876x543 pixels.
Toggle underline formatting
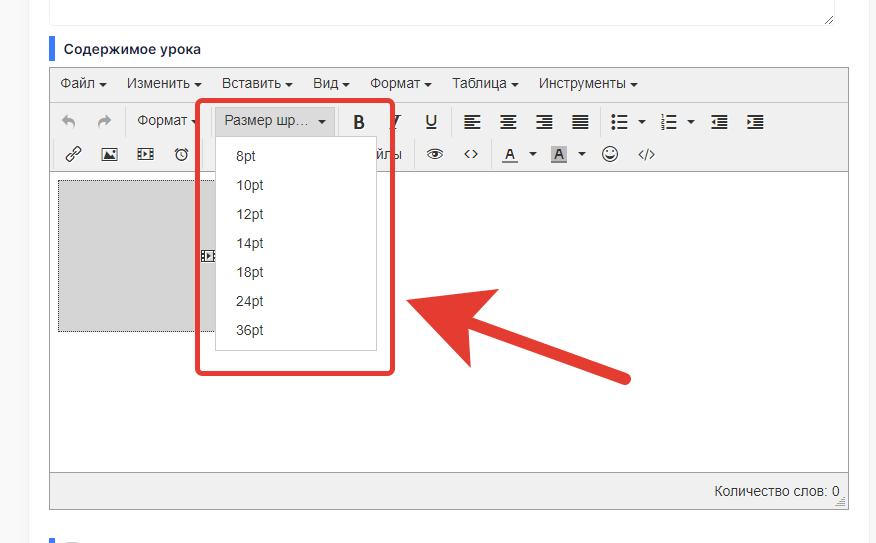tap(431, 122)
